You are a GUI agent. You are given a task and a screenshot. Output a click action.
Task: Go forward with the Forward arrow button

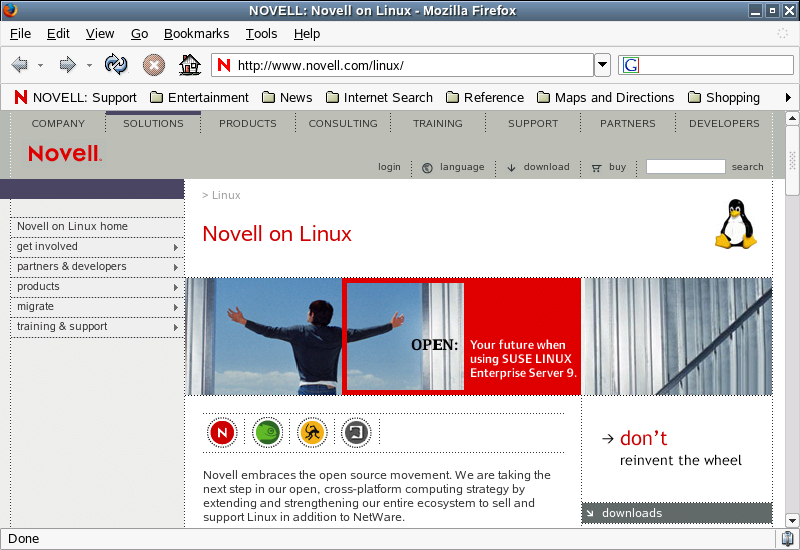pyautogui.click(x=67, y=65)
